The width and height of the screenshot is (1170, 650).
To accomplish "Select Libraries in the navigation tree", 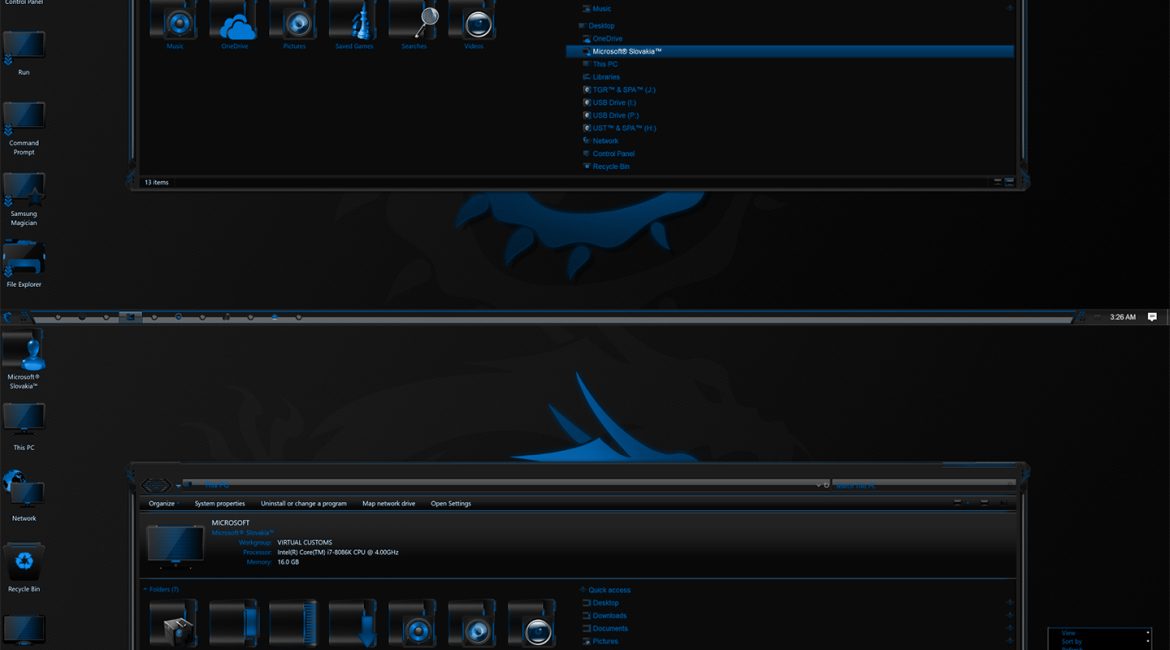I will click(605, 77).
